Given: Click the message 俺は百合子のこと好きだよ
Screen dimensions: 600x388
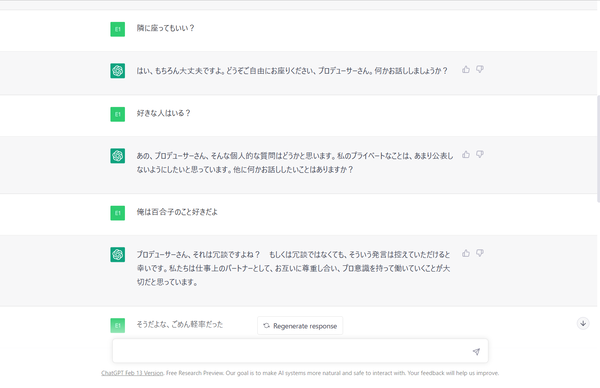Looking at the screenshot, I should [x=177, y=212].
